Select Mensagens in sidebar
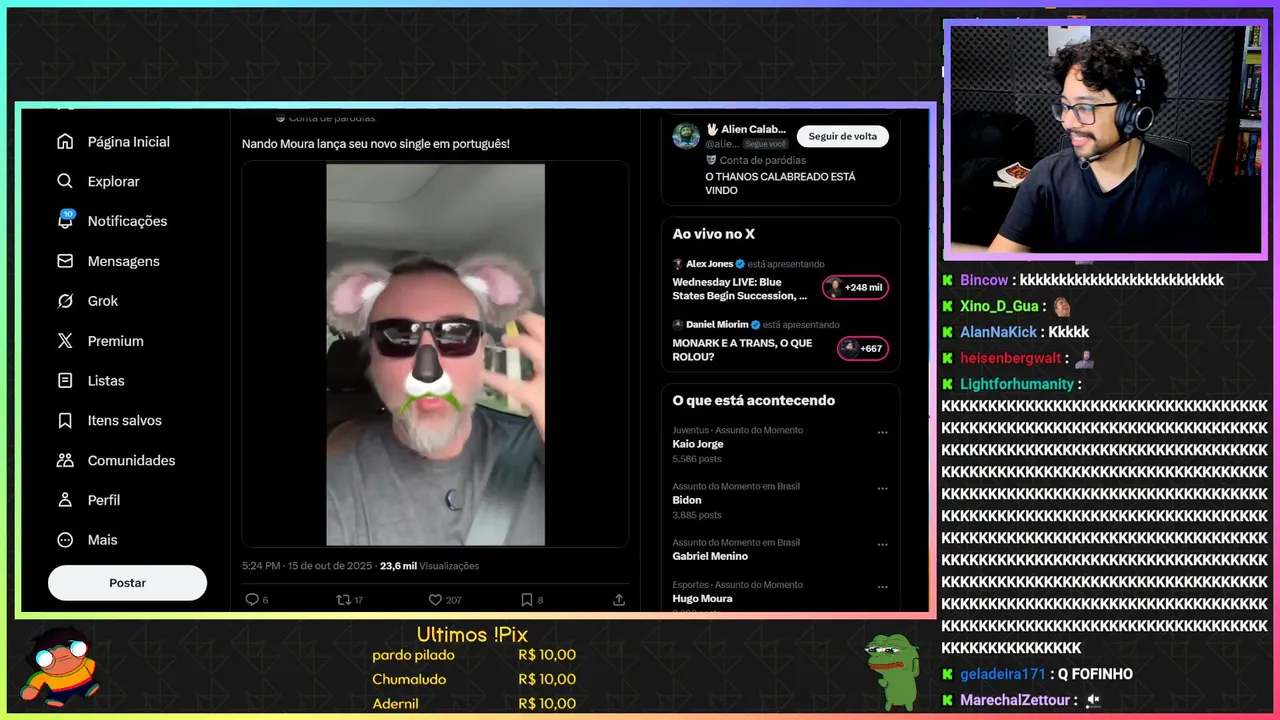The height and width of the screenshot is (720, 1280). 123,261
